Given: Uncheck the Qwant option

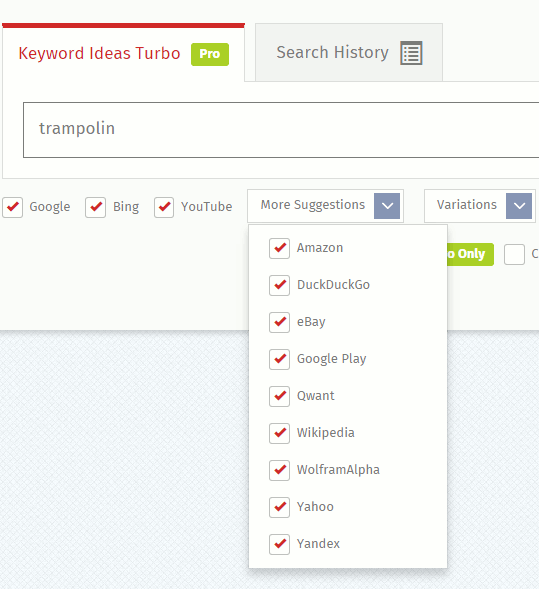Looking at the screenshot, I should [x=279, y=396].
